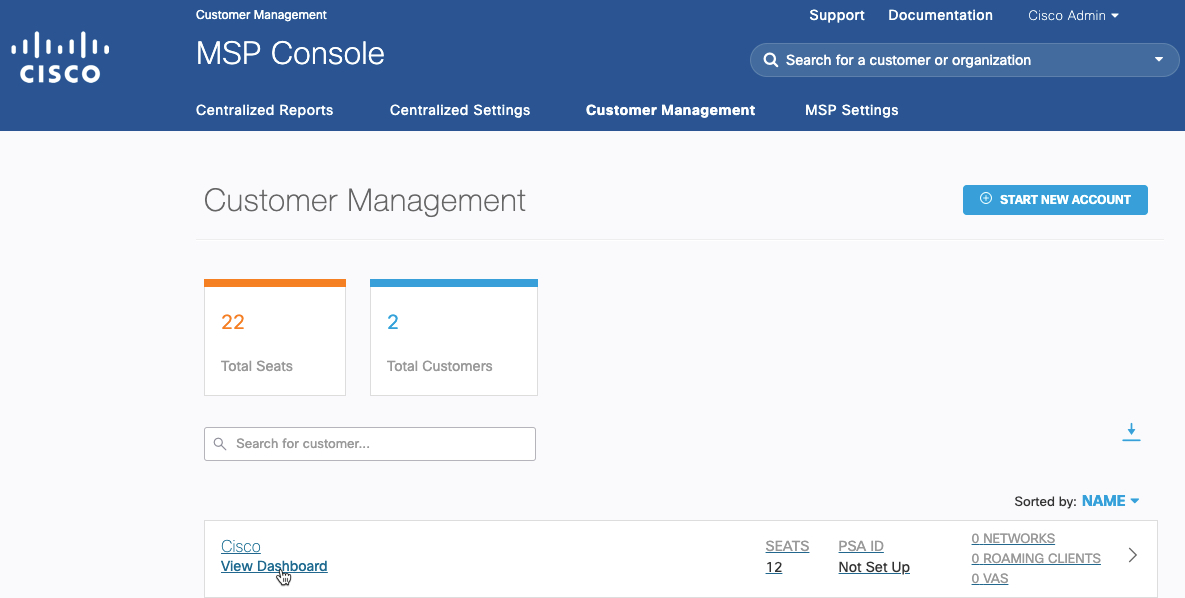Open the Support link
This screenshot has width=1185, height=598.
click(837, 15)
